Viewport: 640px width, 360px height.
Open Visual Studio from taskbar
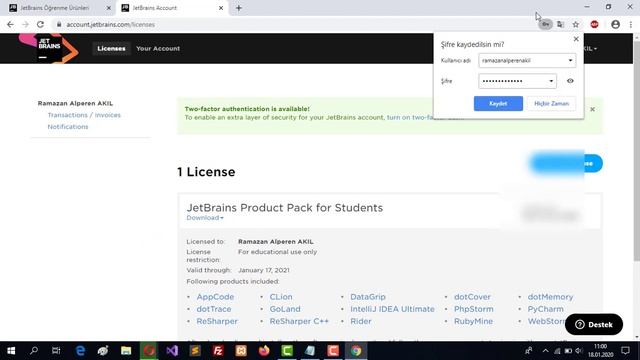coord(172,351)
